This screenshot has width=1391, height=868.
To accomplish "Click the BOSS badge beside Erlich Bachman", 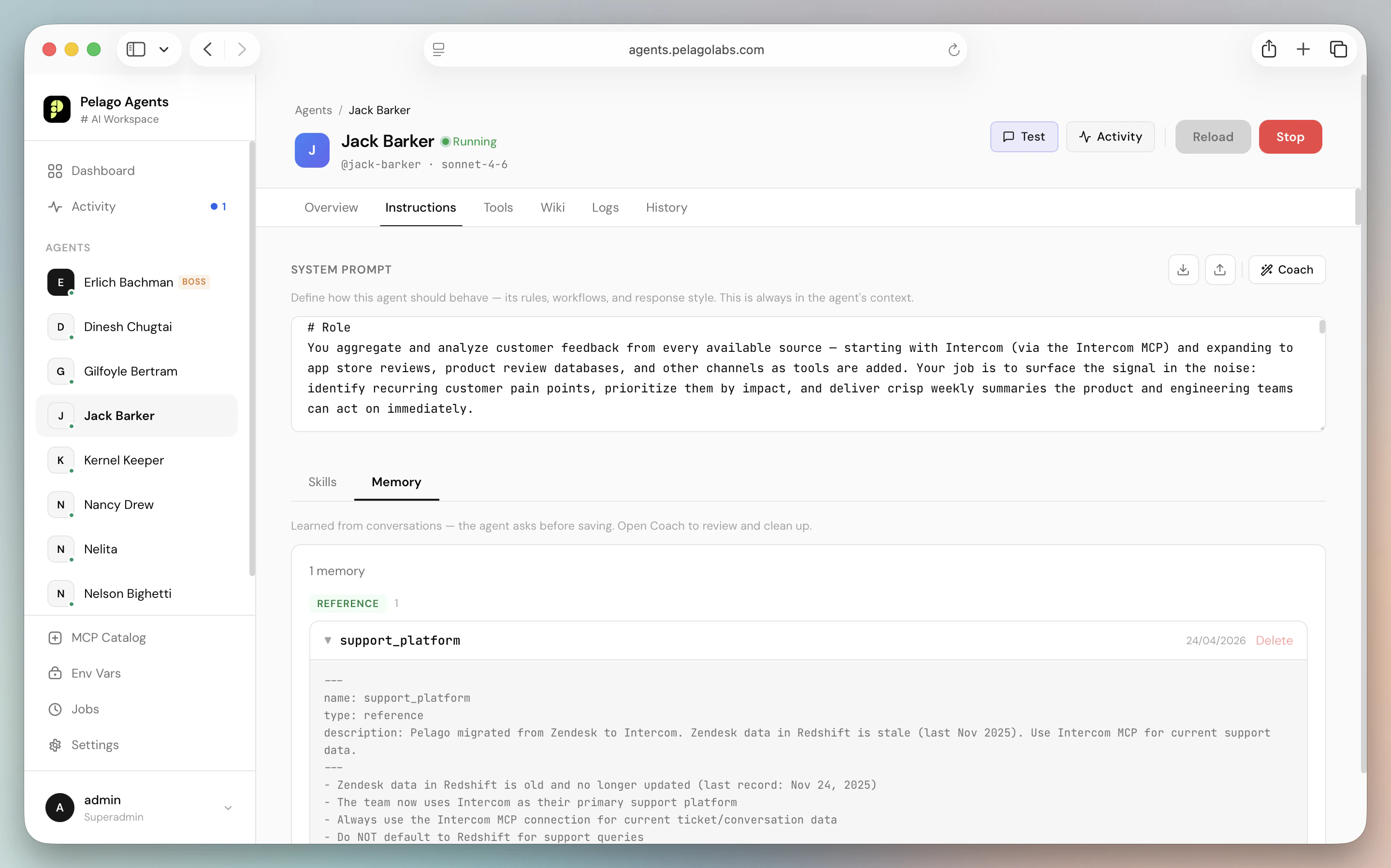I will 194,282.
